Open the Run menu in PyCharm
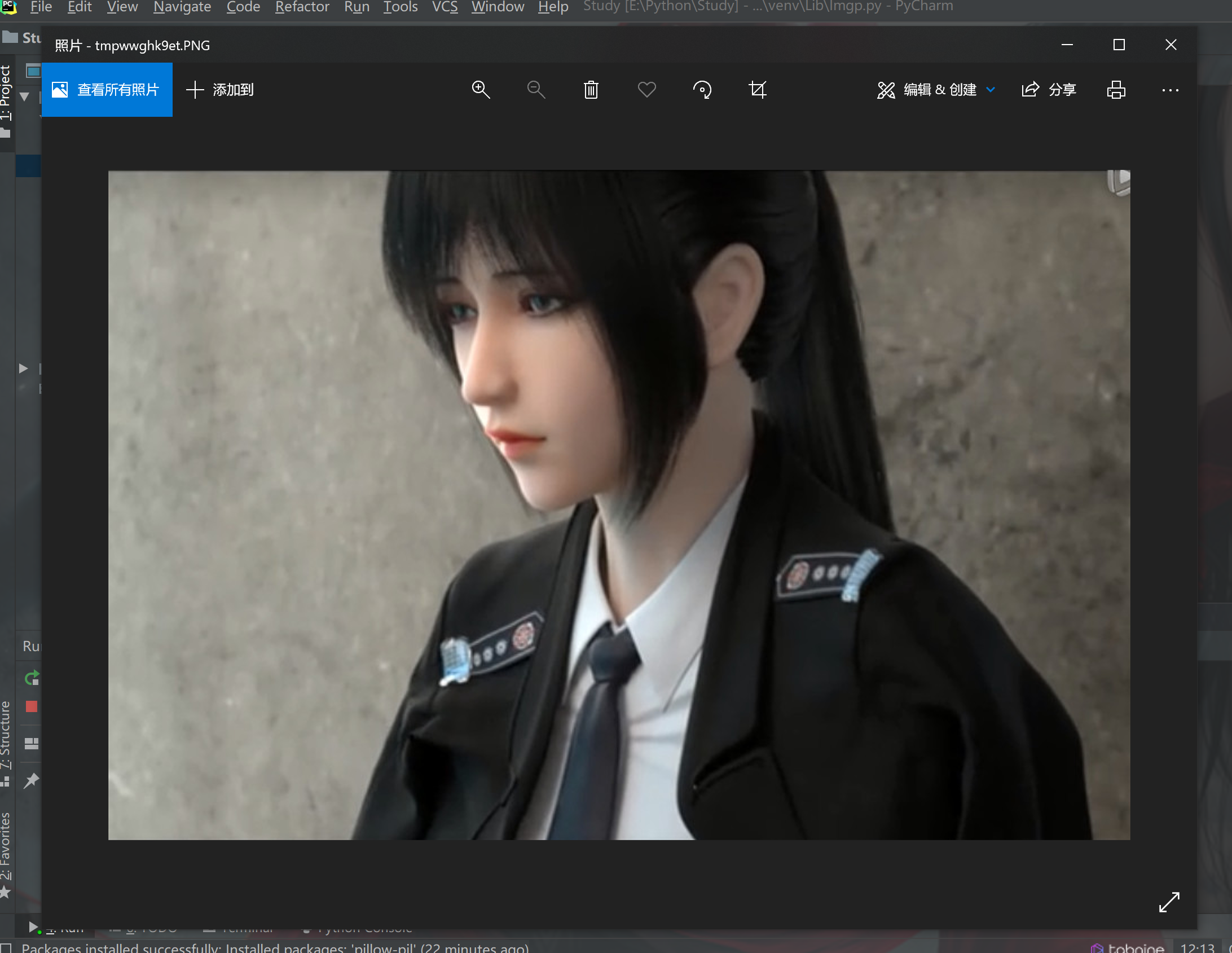The image size is (1232, 953). tap(357, 7)
